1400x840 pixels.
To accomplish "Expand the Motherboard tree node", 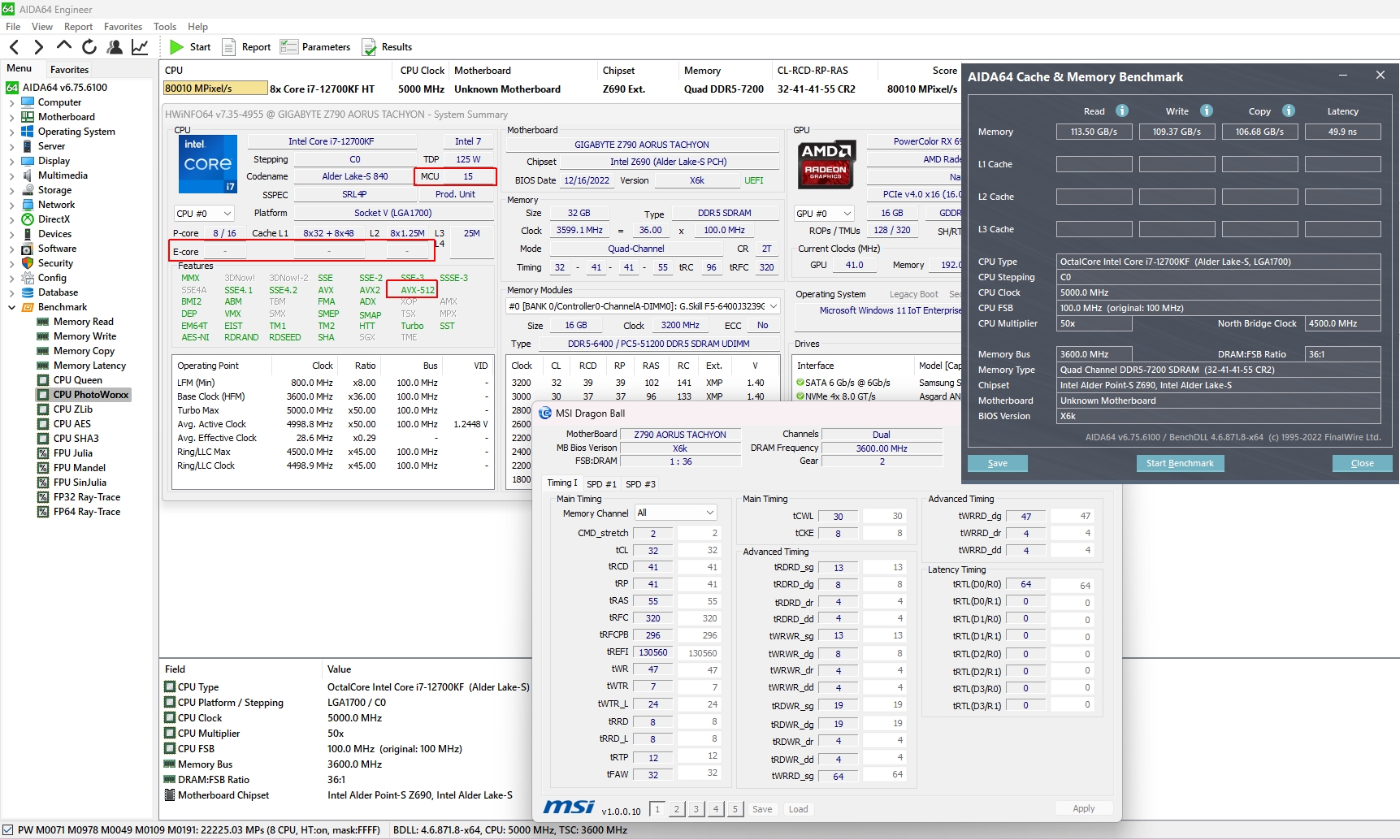I will [x=11, y=117].
